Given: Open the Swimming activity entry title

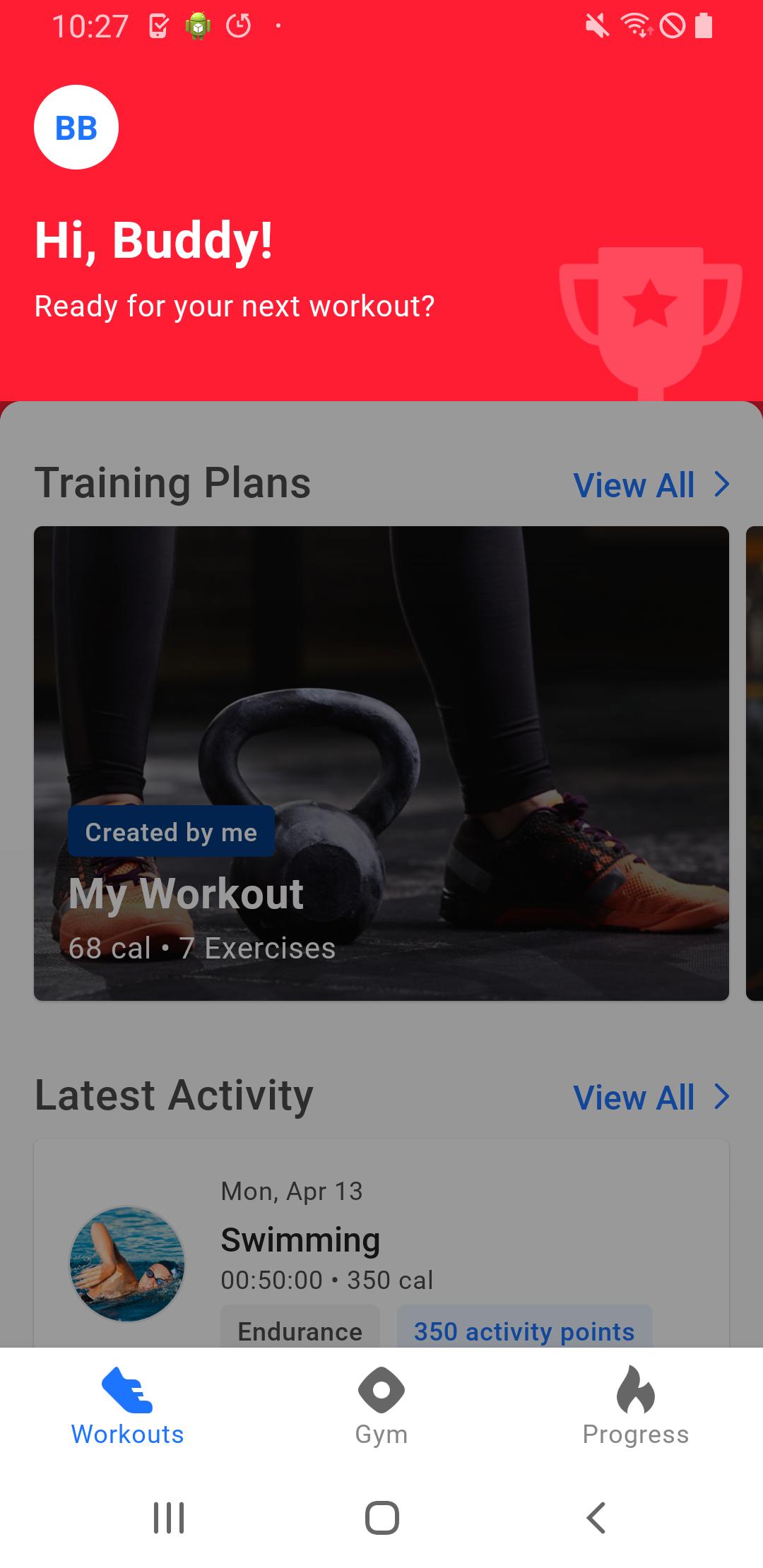Looking at the screenshot, I should [x=300, y=1240].
